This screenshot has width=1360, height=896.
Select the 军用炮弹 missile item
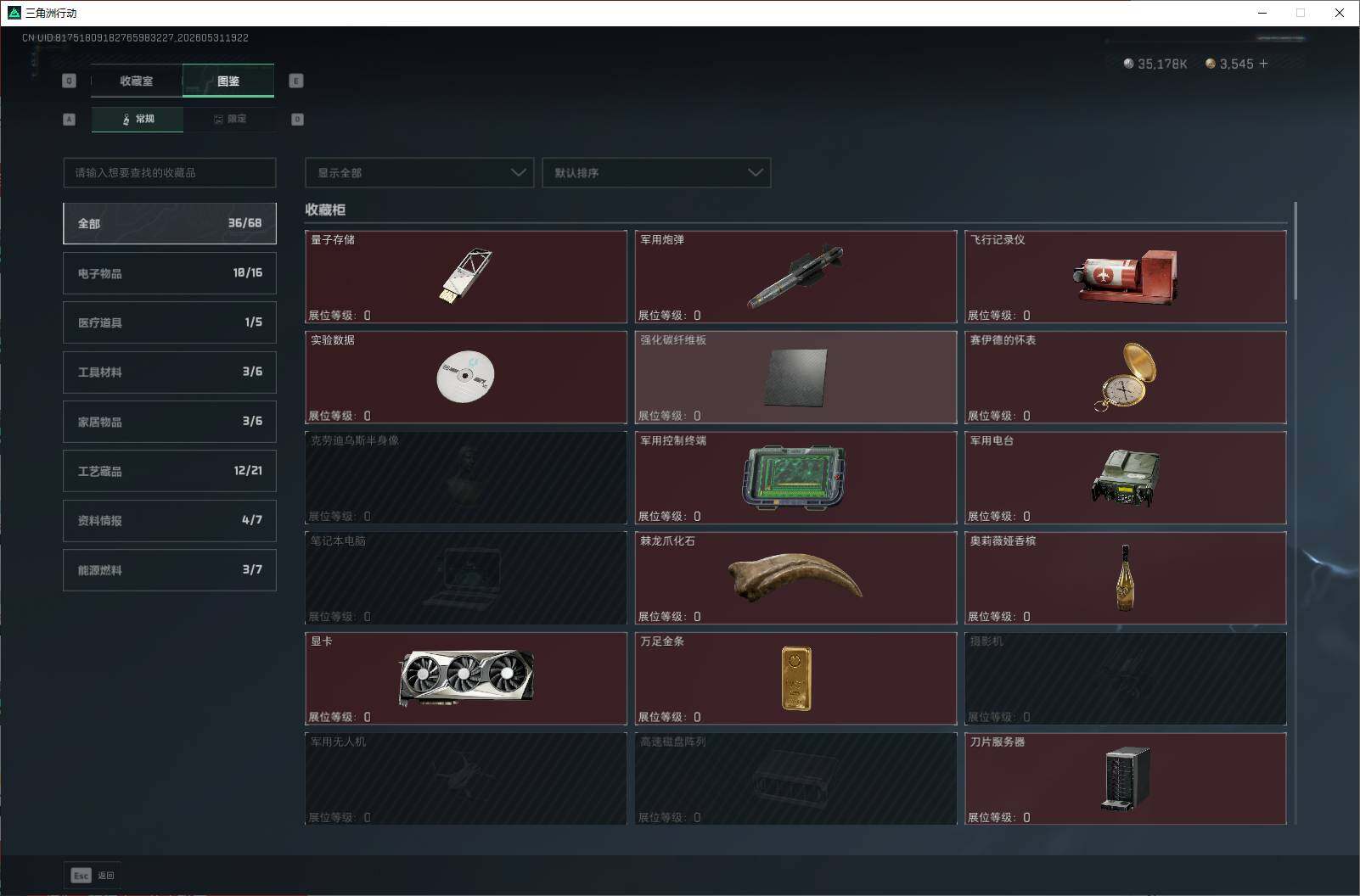795,277
